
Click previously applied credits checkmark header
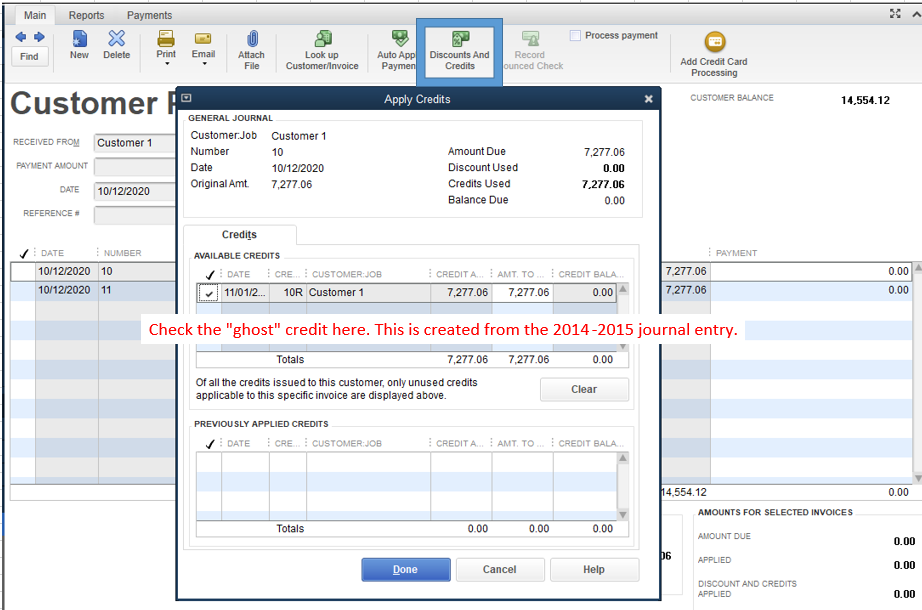coord(209,444)
